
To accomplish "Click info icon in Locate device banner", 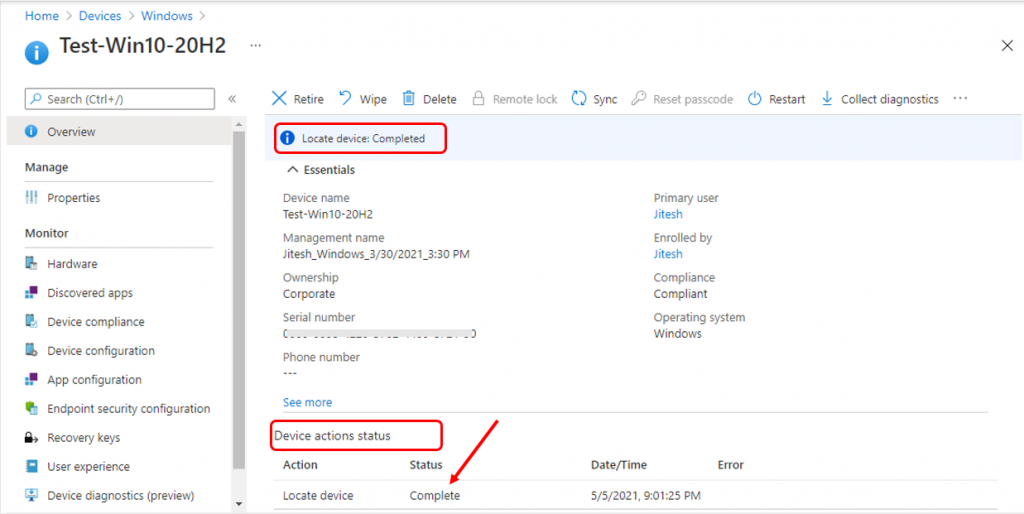I will [287, 138].
